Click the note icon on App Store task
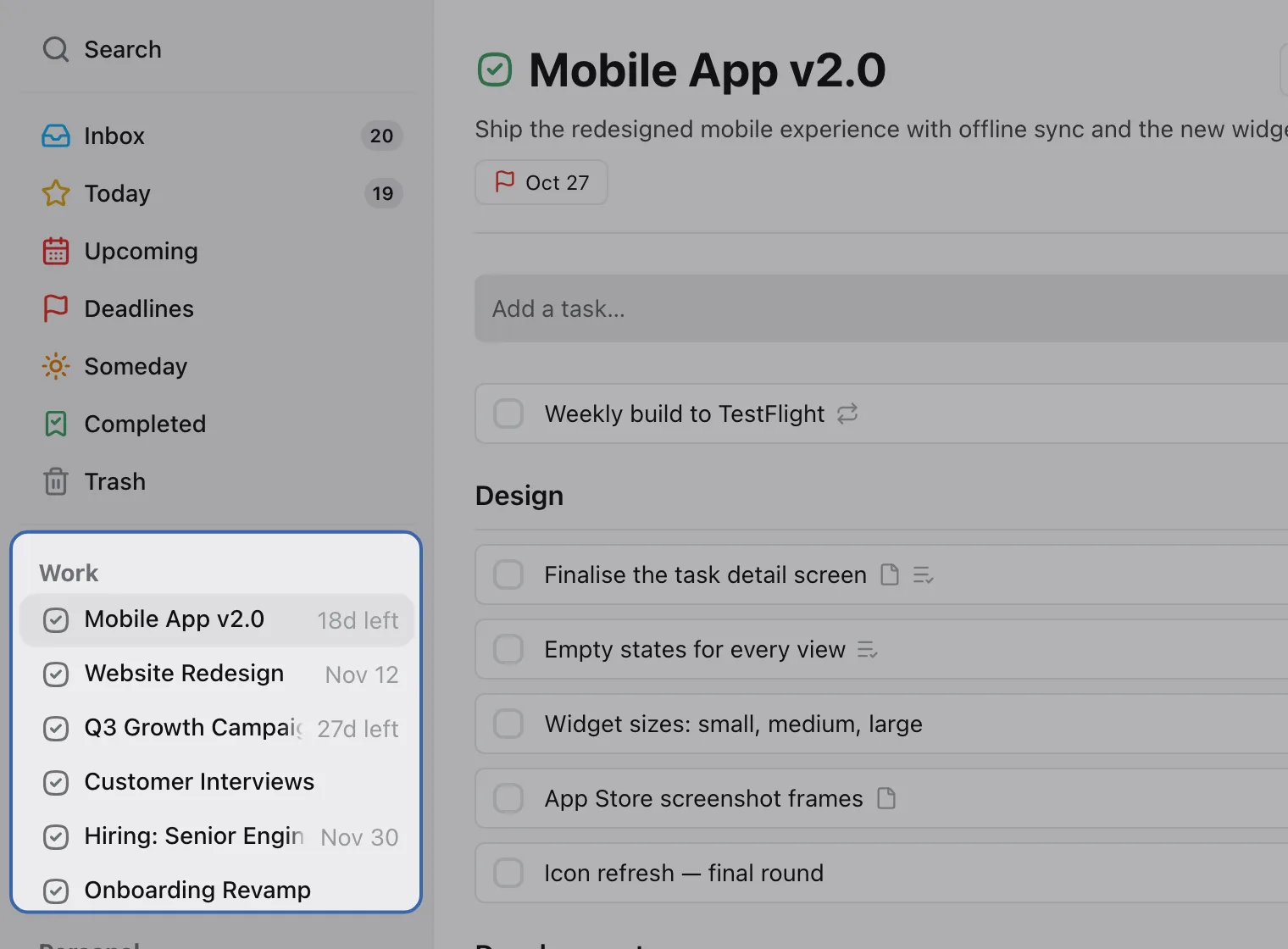Image resolution: width=1288 pixels, height=949 pixels. click(x=886, y=798)
